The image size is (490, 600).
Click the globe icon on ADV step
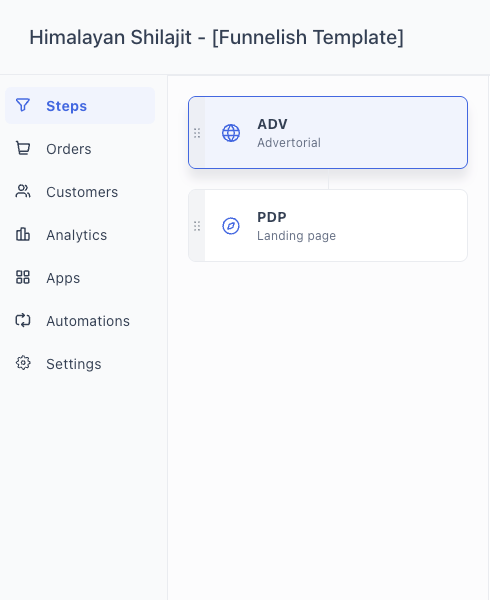point(231,133)
